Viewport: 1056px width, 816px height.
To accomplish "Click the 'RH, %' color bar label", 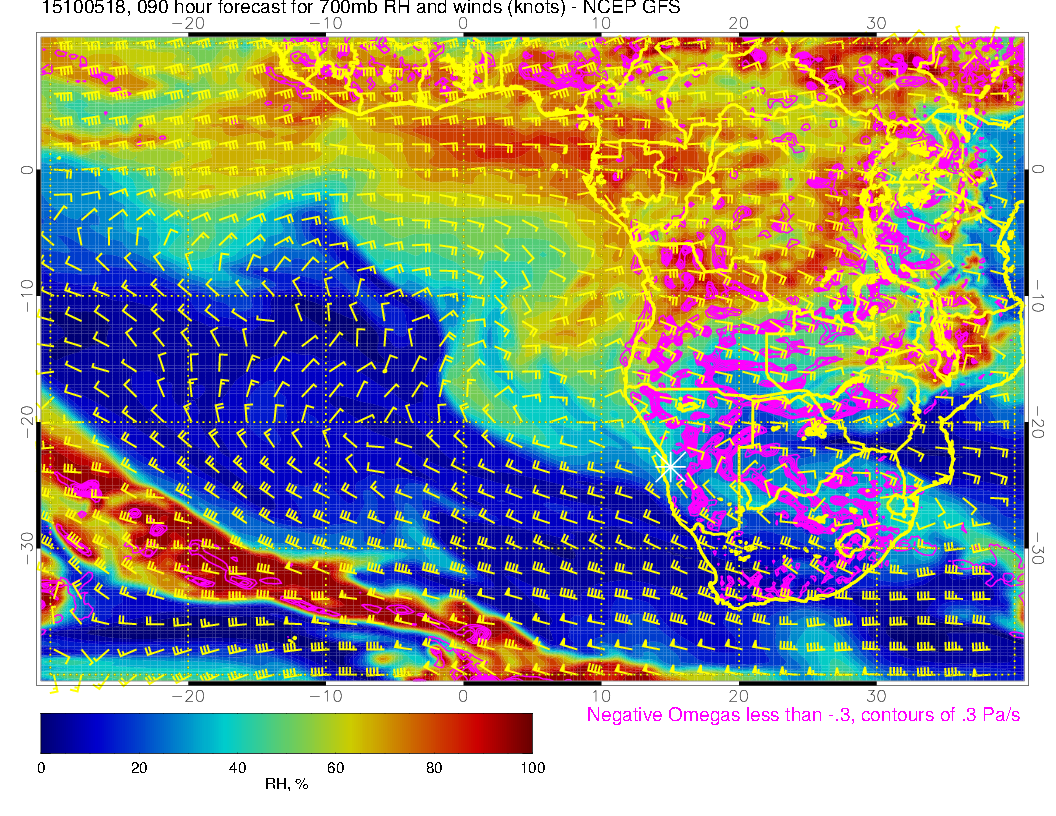I will (x=287, y=784).
